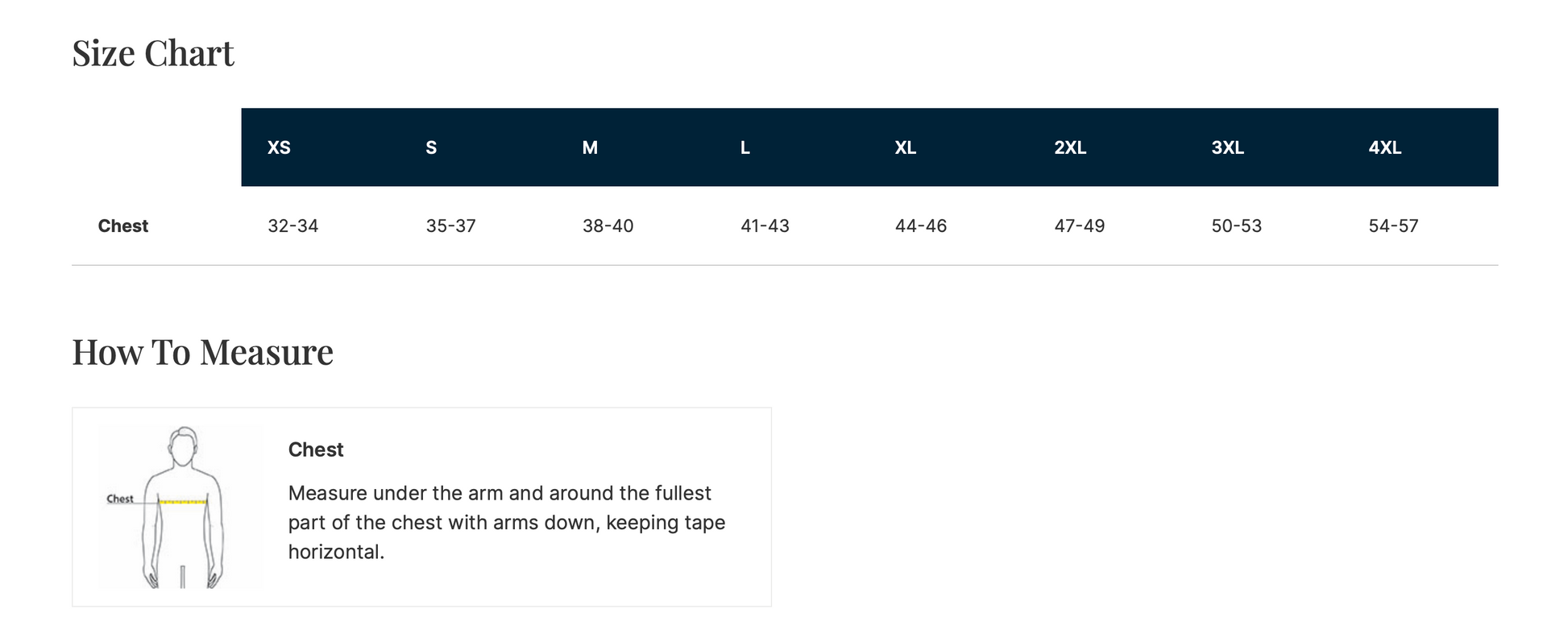Click the L size column header
Viewport: 1568px width, 638px height.
(745, 147)
